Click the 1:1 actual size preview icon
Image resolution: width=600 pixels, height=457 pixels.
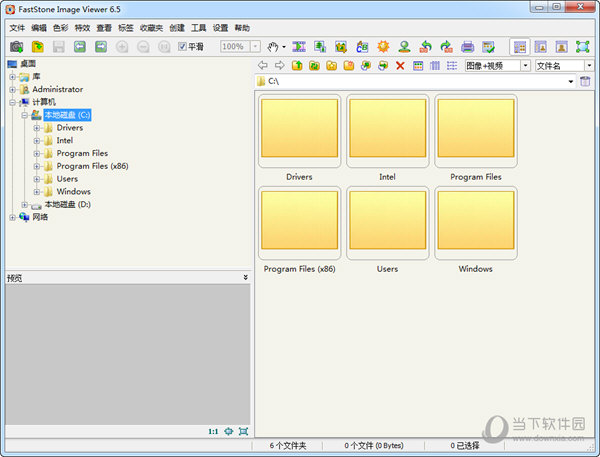[213, 431]
